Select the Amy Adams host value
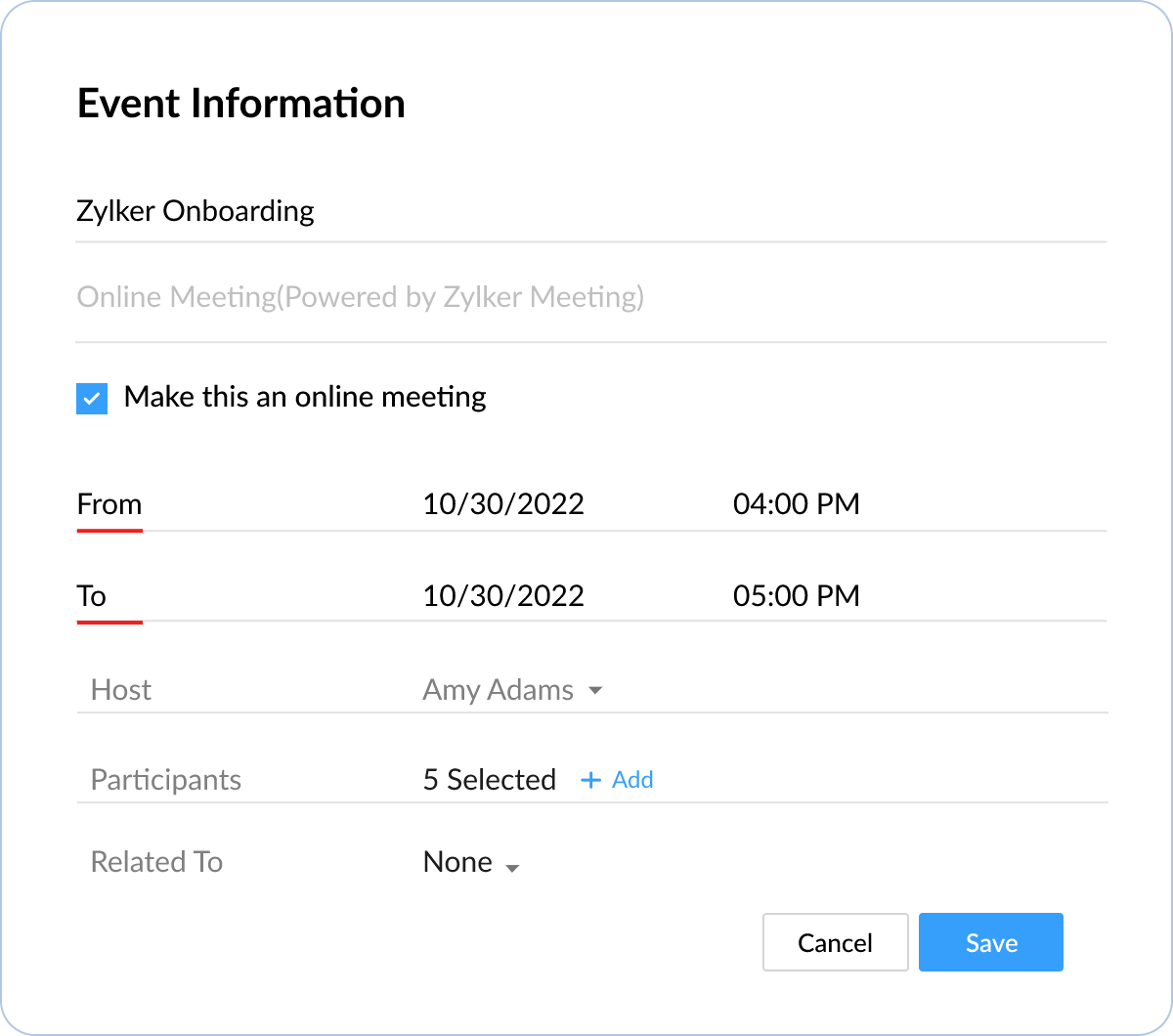Viewport: 1173px width, 1036px height. click(x=498, y=690)
